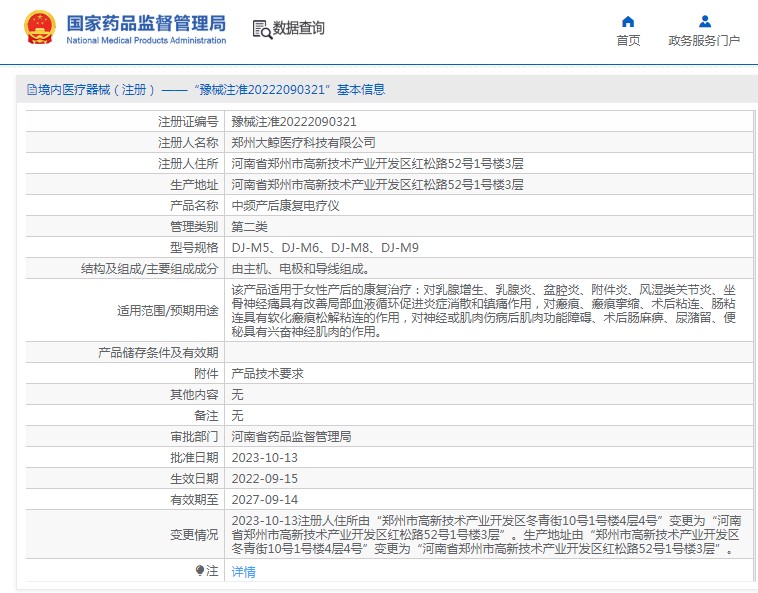Click the 生产地址 address value

pyautogui.click(x=378, y=185)
